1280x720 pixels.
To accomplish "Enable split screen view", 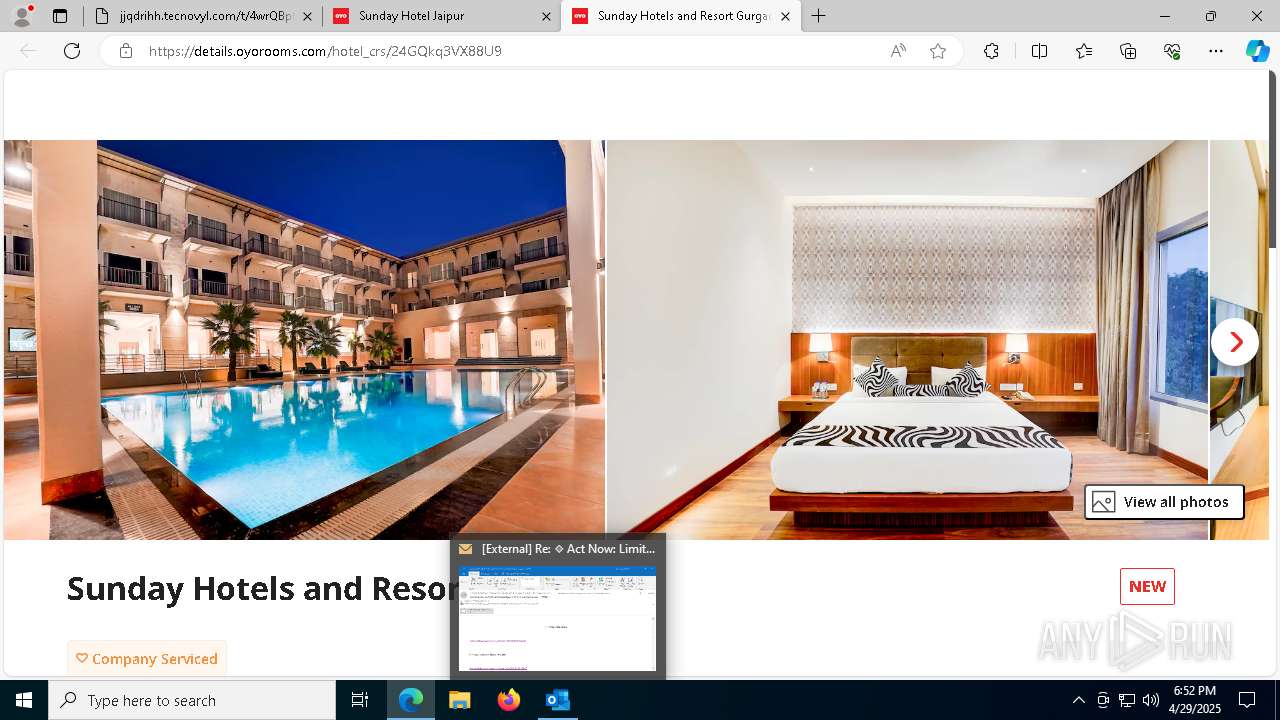I will pos(1039,51).
